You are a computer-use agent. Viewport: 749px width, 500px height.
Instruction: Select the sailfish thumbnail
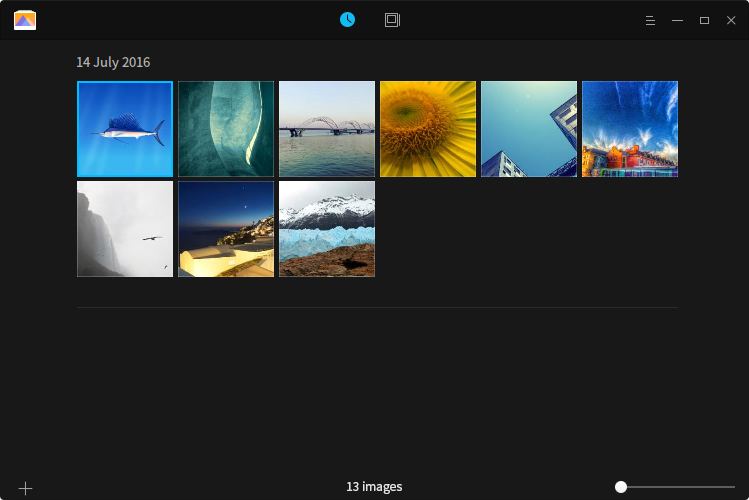pos(125,129)
